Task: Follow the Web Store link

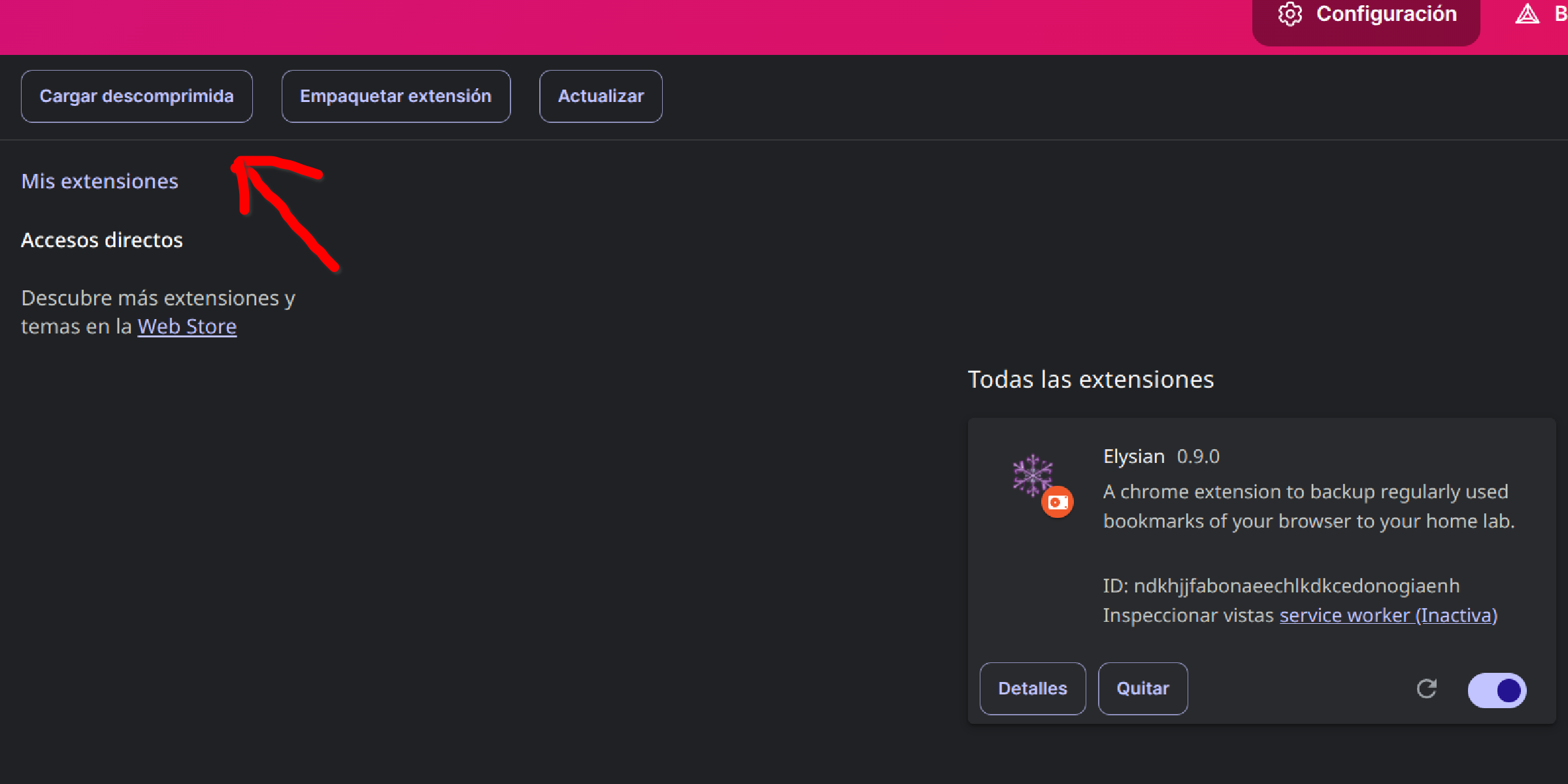Action: 187,326
